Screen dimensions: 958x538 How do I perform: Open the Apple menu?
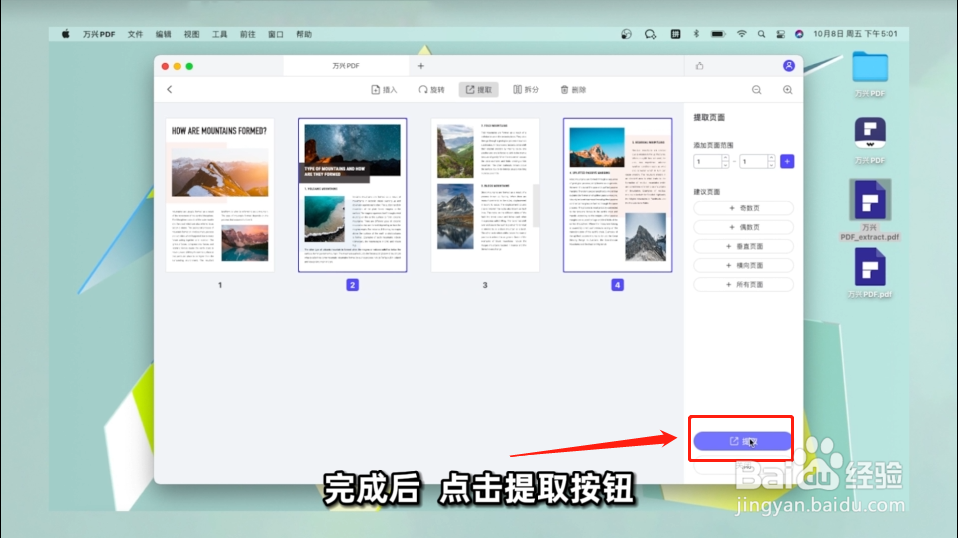pyautogui.click(x=65, y=34)
